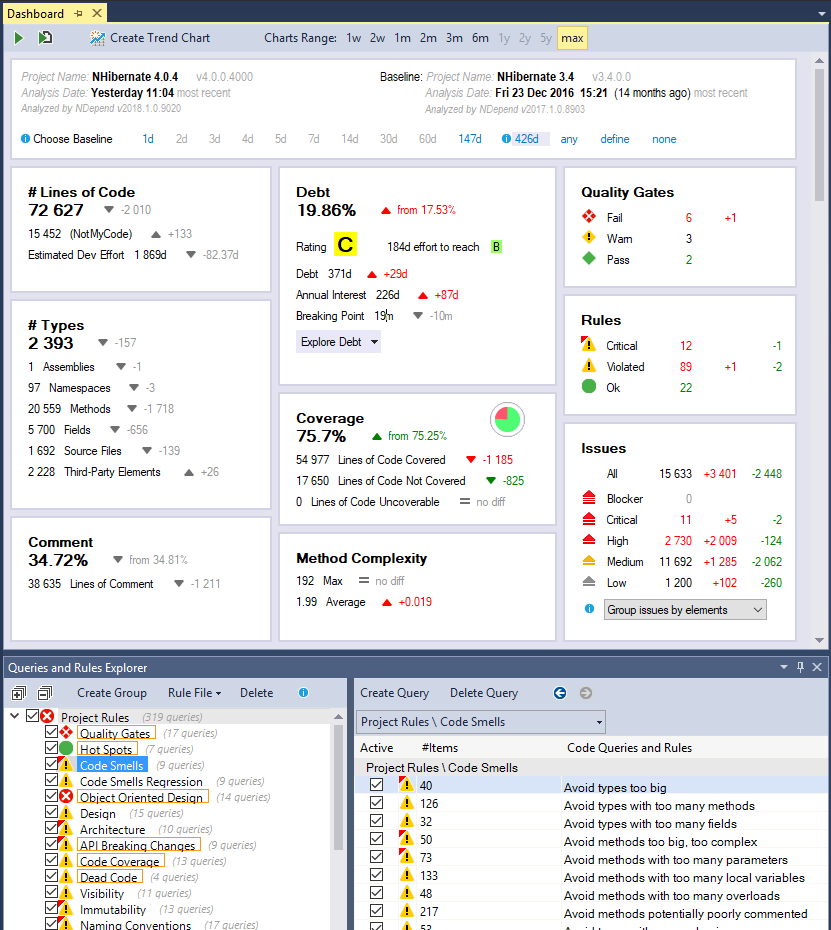Image resolution: width=831 pixels, height=930 pixels.
Task: Pin the Queries and Rules Explorer panel
Action: pos(800,667)
